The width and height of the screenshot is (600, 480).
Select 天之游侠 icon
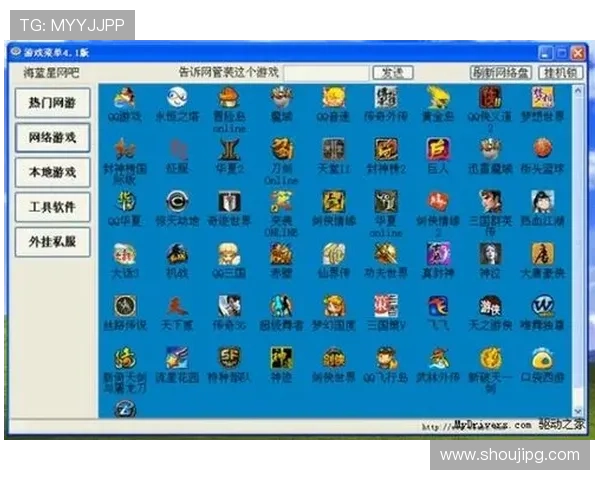490,306
